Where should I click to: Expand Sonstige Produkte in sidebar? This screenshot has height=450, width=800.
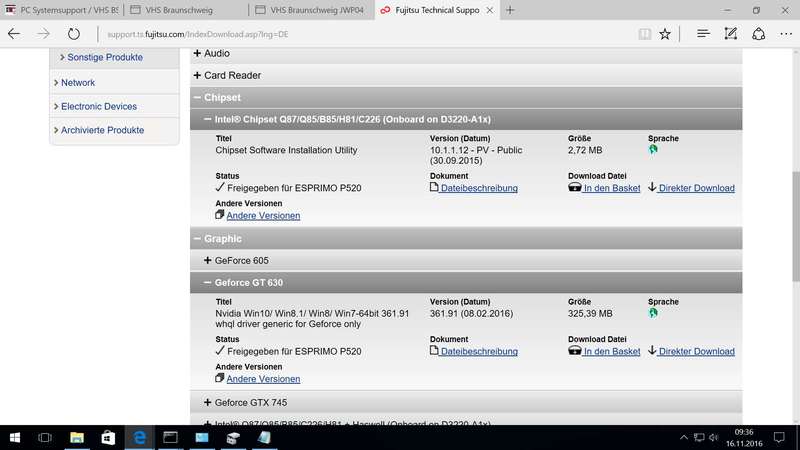[x=105, y=57]
